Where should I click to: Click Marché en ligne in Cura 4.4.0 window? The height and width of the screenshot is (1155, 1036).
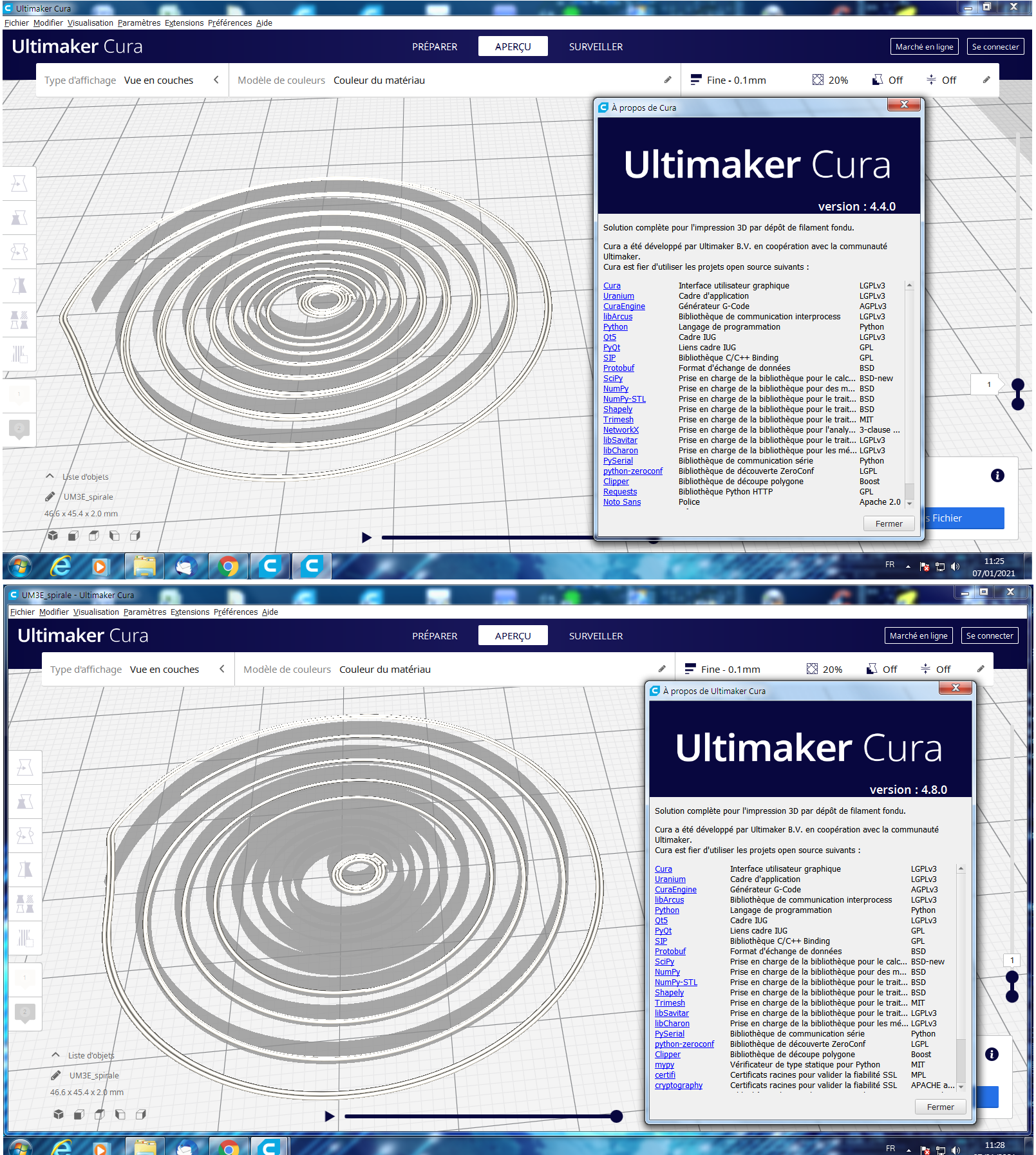[924, 46]
